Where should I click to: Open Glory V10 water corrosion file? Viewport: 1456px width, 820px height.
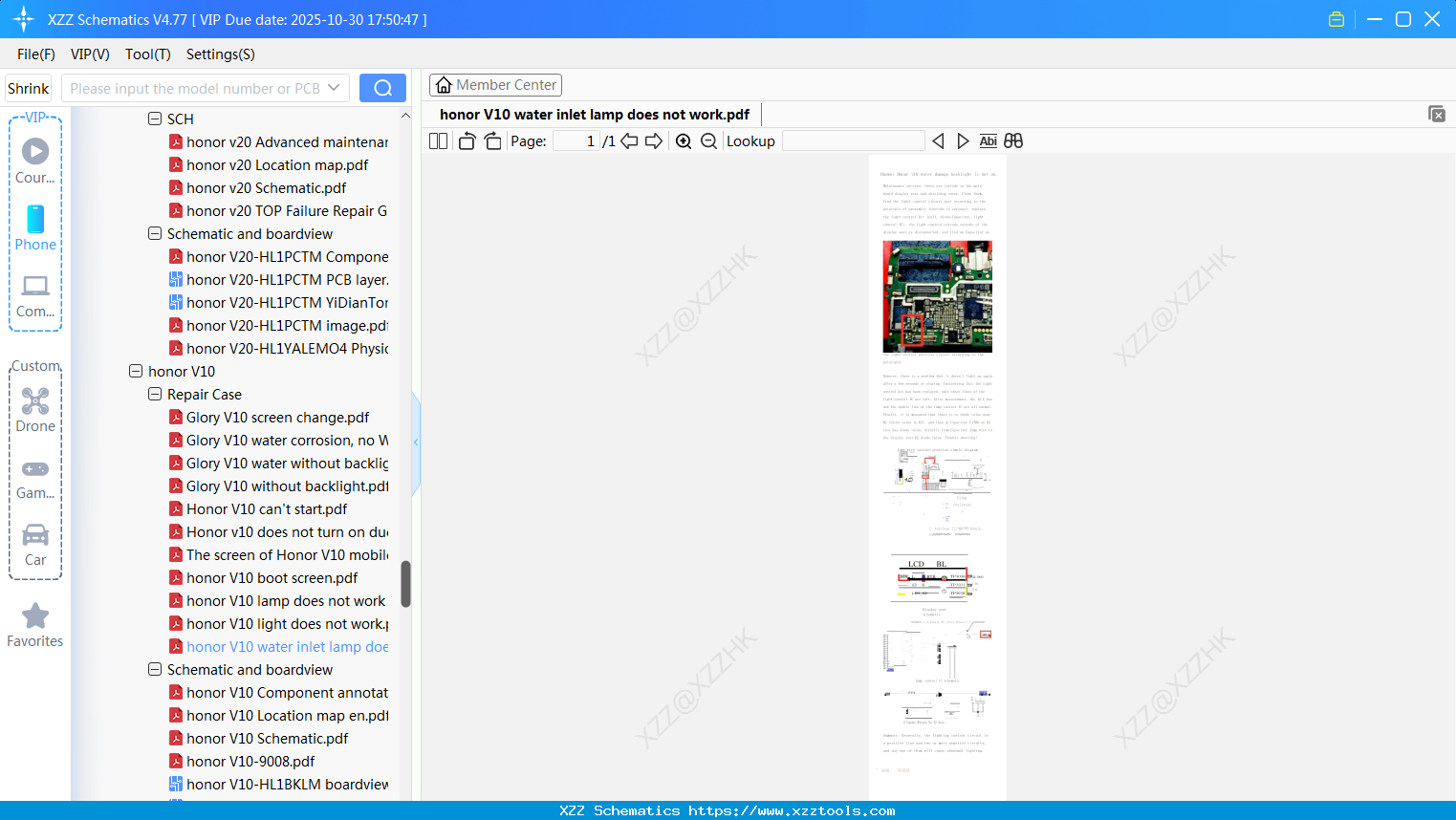pyautogui.click(x=288, y=440)
